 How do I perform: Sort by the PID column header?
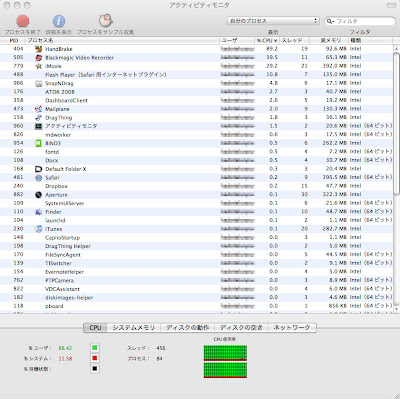pos(13,40)
